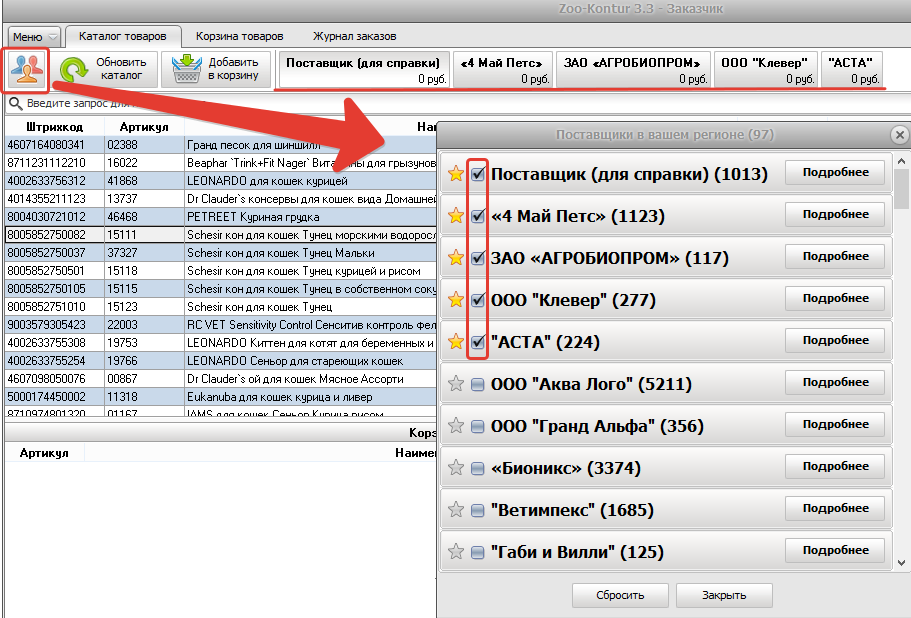Check "Габи и Вилли" supplier checkbox
This screenshot has width=911, height=618.
tap(478, 552)
